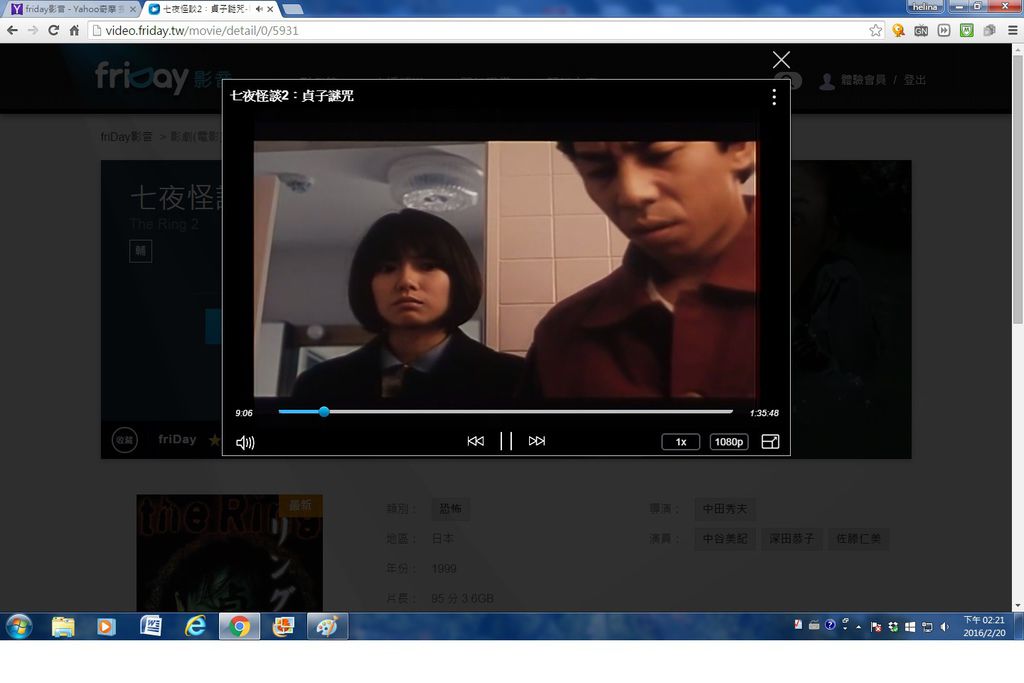This screenshot has width=1024, height=683.
Task: Go forward in Chrome browser
Action: pos(33,30)
